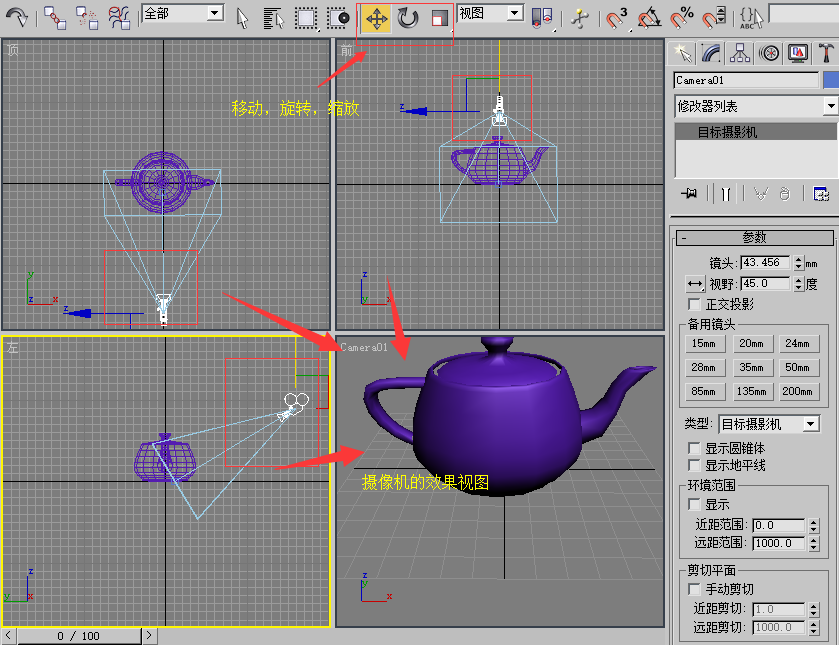Click the FOV direction flyout button
This screenshot has height=645, width=839.
click(x=695, y=283)
